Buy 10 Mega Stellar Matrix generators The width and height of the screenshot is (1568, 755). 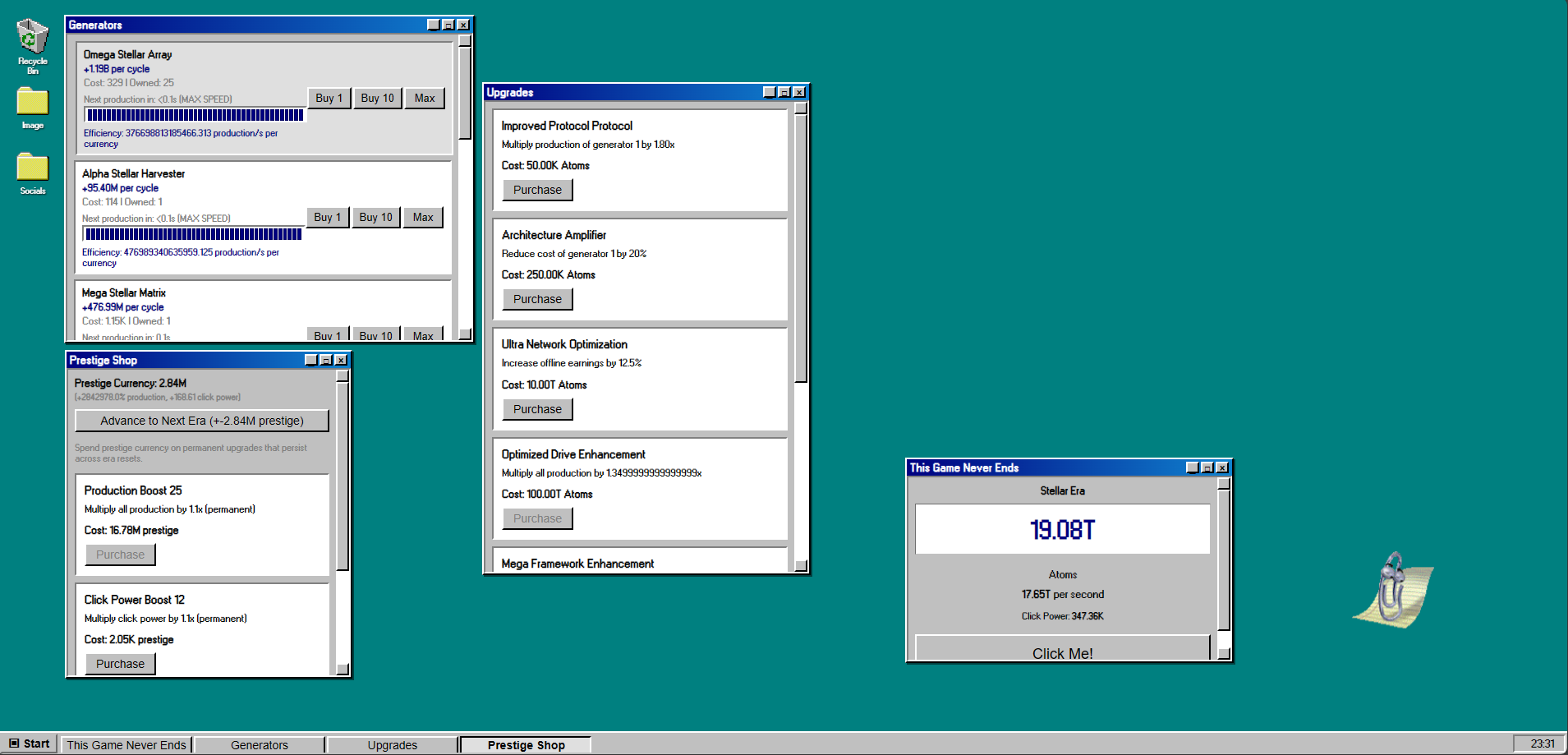pyautogui.click(x=376, y=334)
